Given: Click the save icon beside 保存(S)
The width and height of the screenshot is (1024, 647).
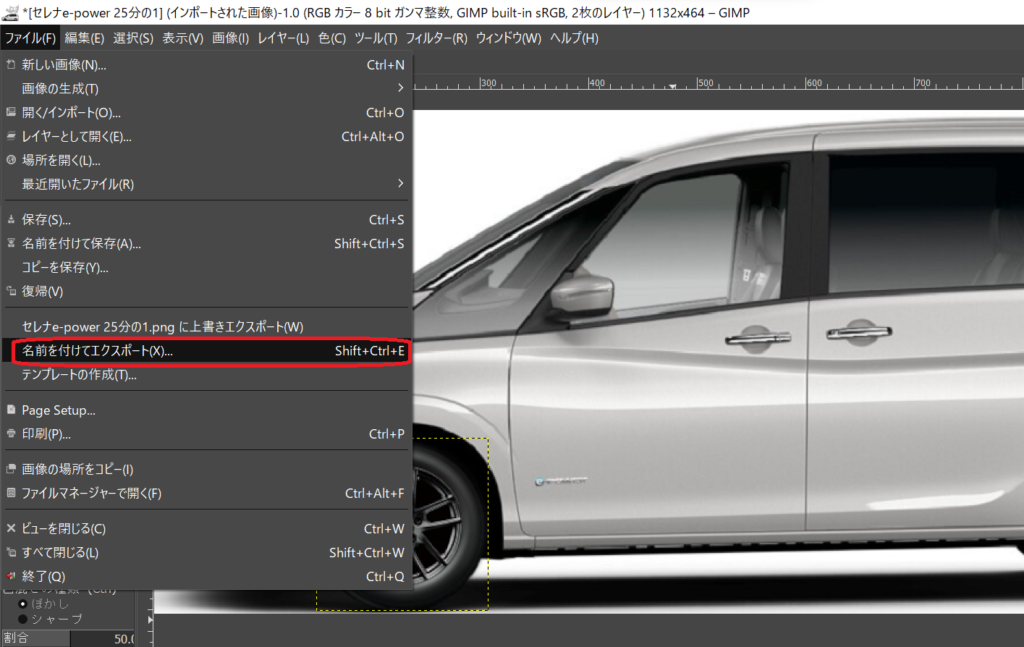Looking at the screenshot, I should click(11, 220).
